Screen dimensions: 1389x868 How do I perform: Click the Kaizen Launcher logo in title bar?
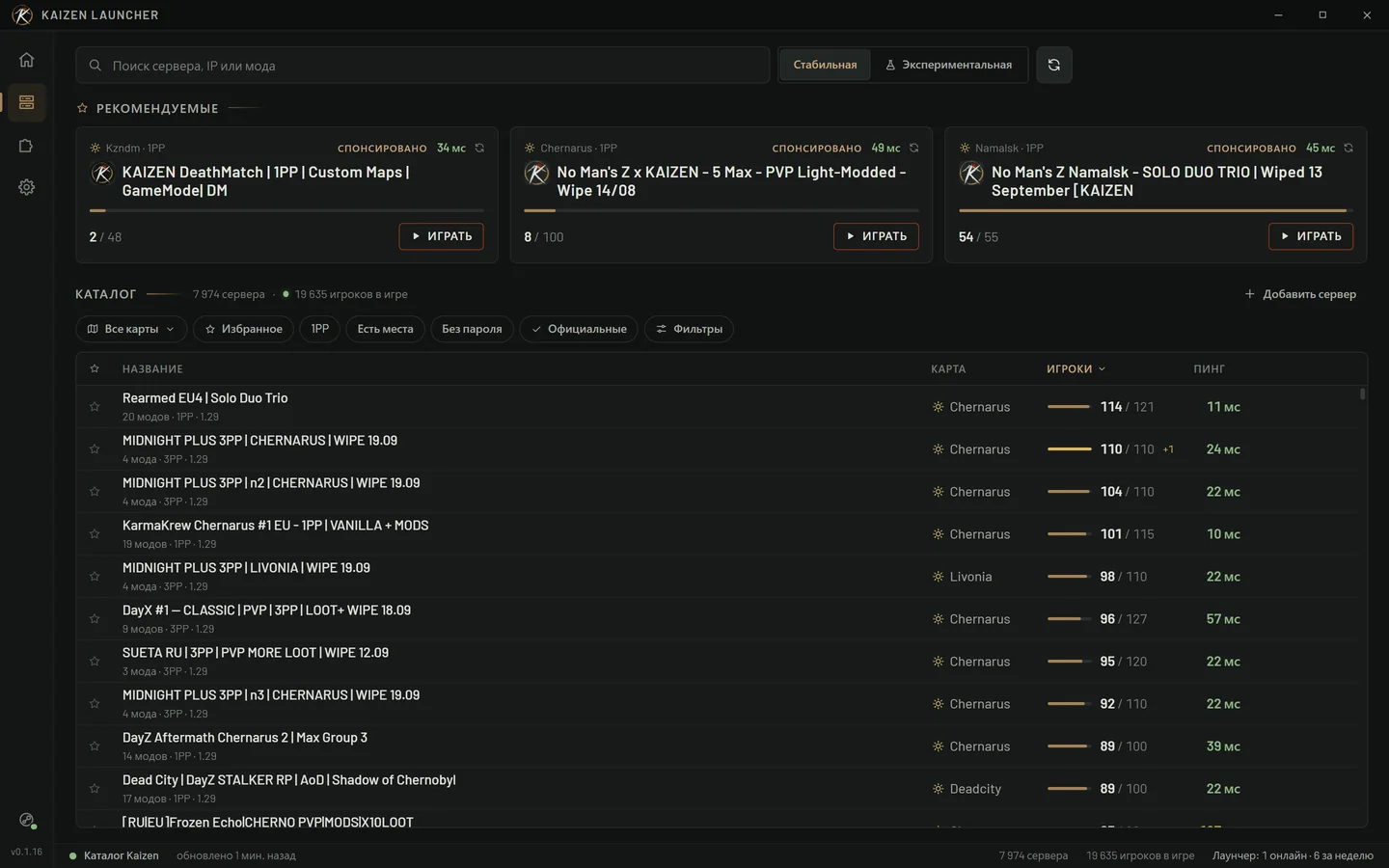(x=22, y=14)
